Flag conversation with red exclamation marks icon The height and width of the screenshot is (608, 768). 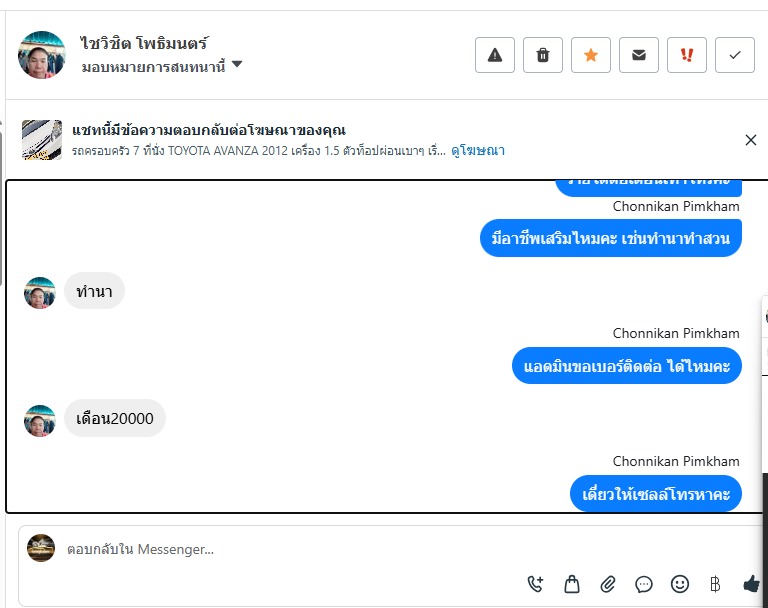point(687,55)
